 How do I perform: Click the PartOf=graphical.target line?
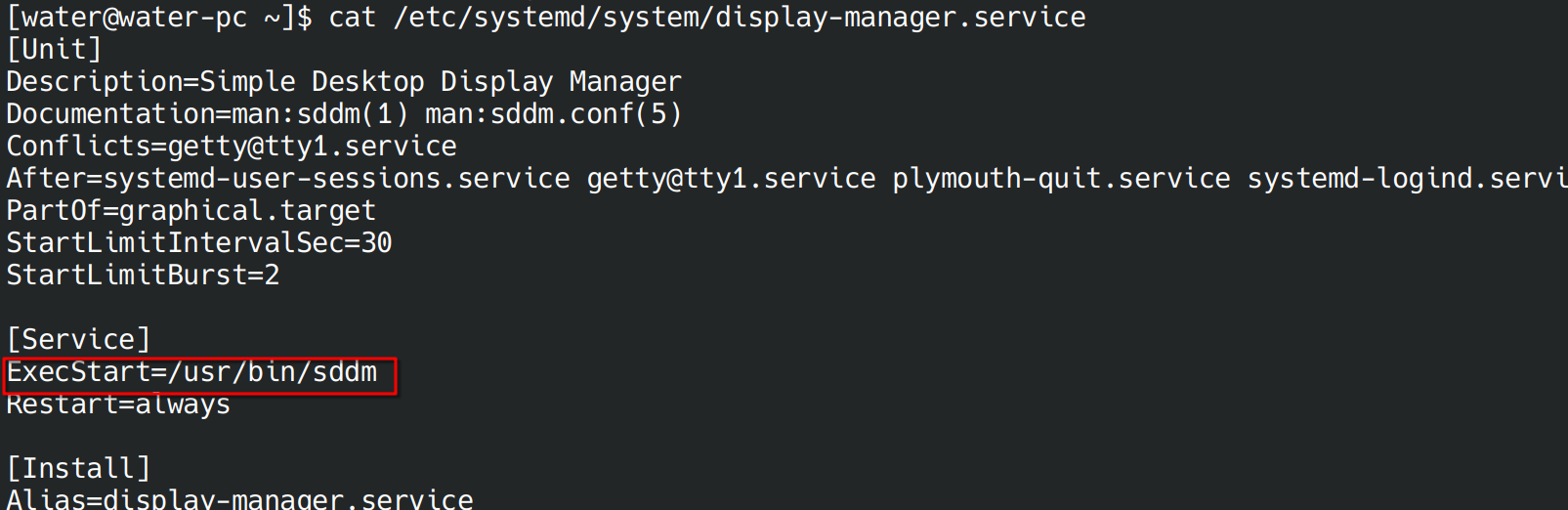pos(191,211)
